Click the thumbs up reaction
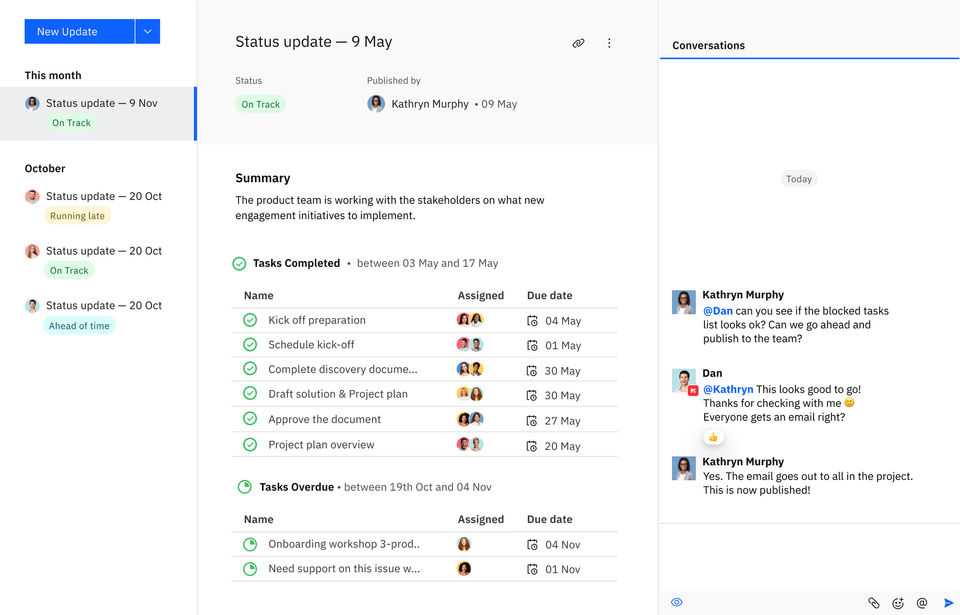Screen dimensions: 960x615 point(713,437)
